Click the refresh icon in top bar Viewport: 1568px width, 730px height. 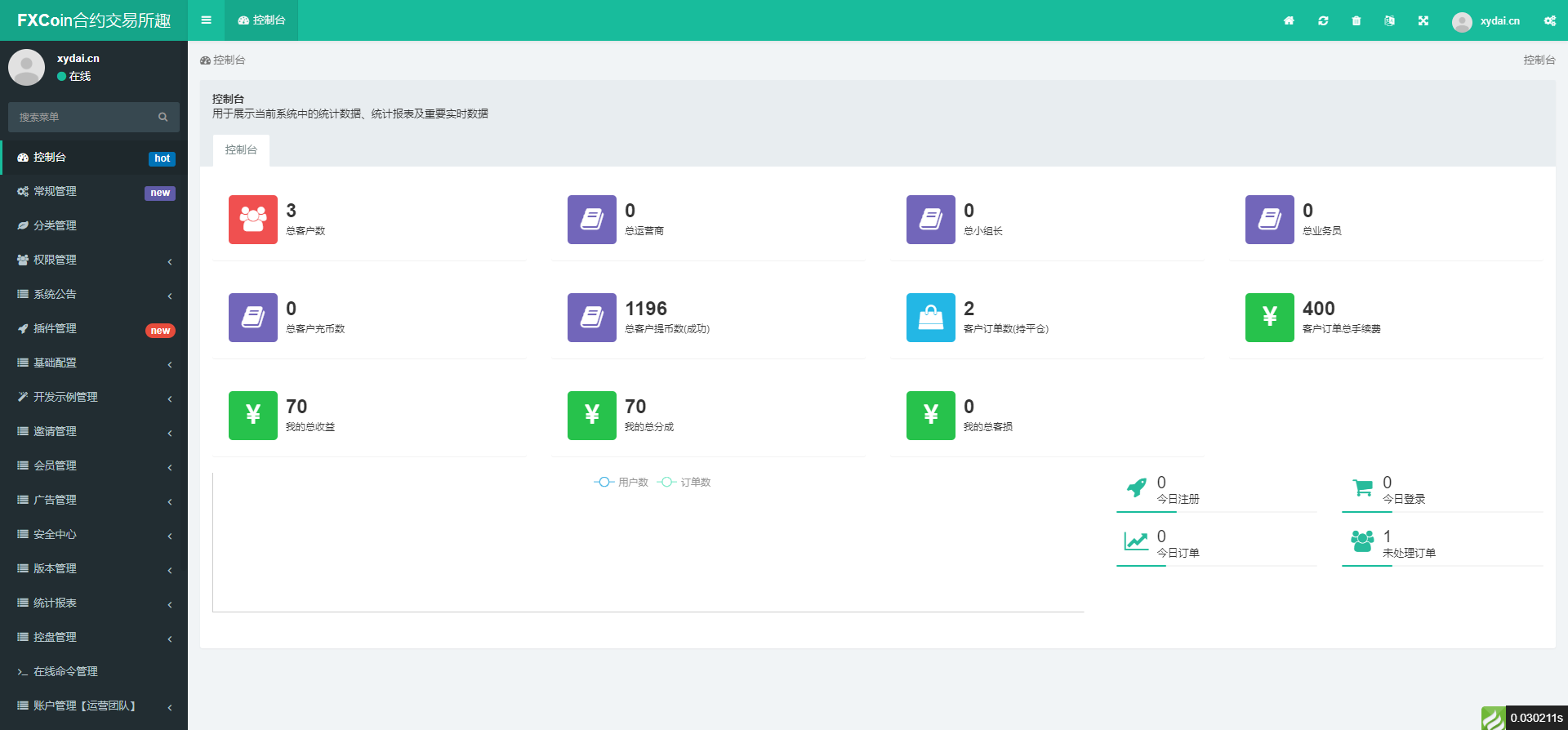coord(1323,20)
